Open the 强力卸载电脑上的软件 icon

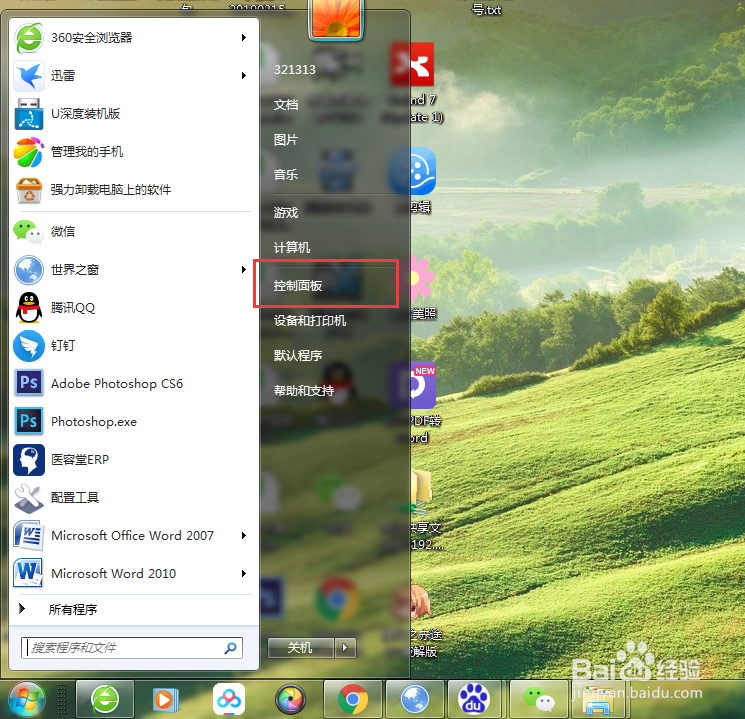29,190
